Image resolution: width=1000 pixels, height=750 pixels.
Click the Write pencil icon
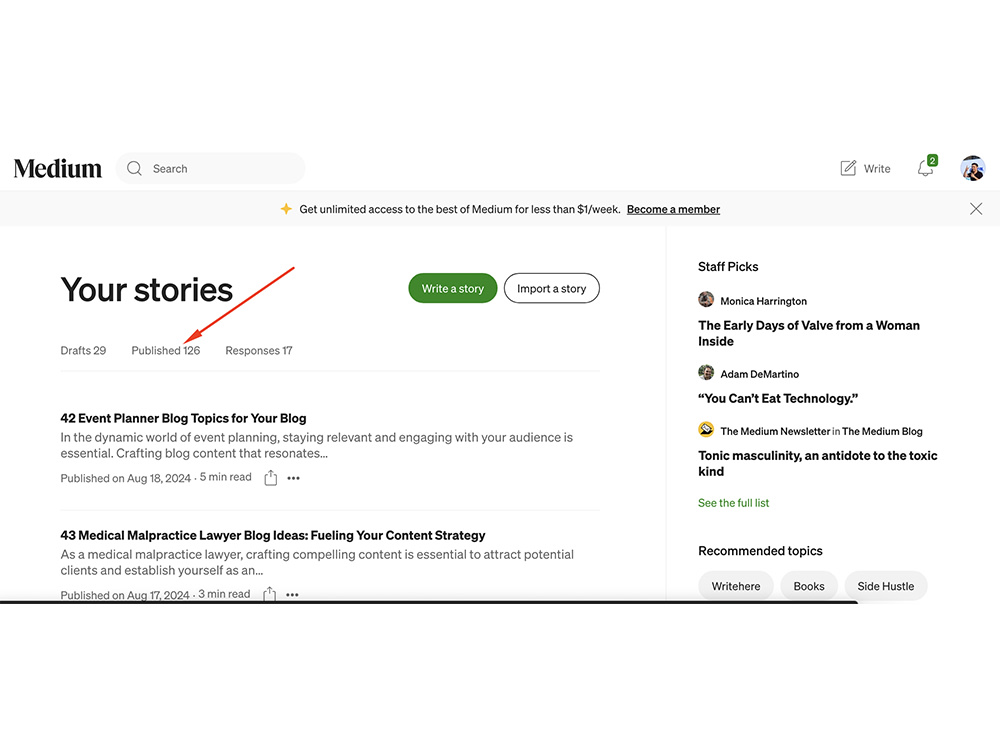point(848,168)
